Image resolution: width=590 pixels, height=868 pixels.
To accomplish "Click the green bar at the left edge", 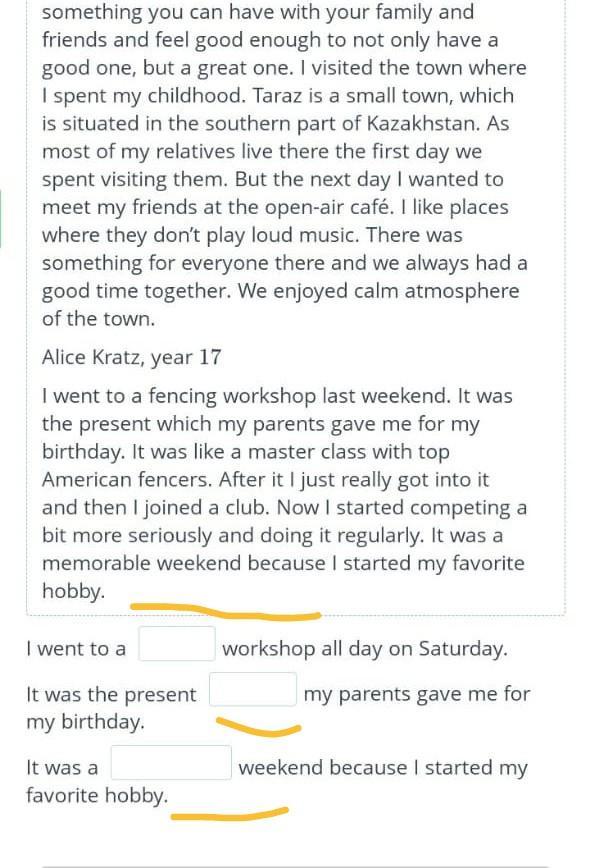I will tap(1, 218).
